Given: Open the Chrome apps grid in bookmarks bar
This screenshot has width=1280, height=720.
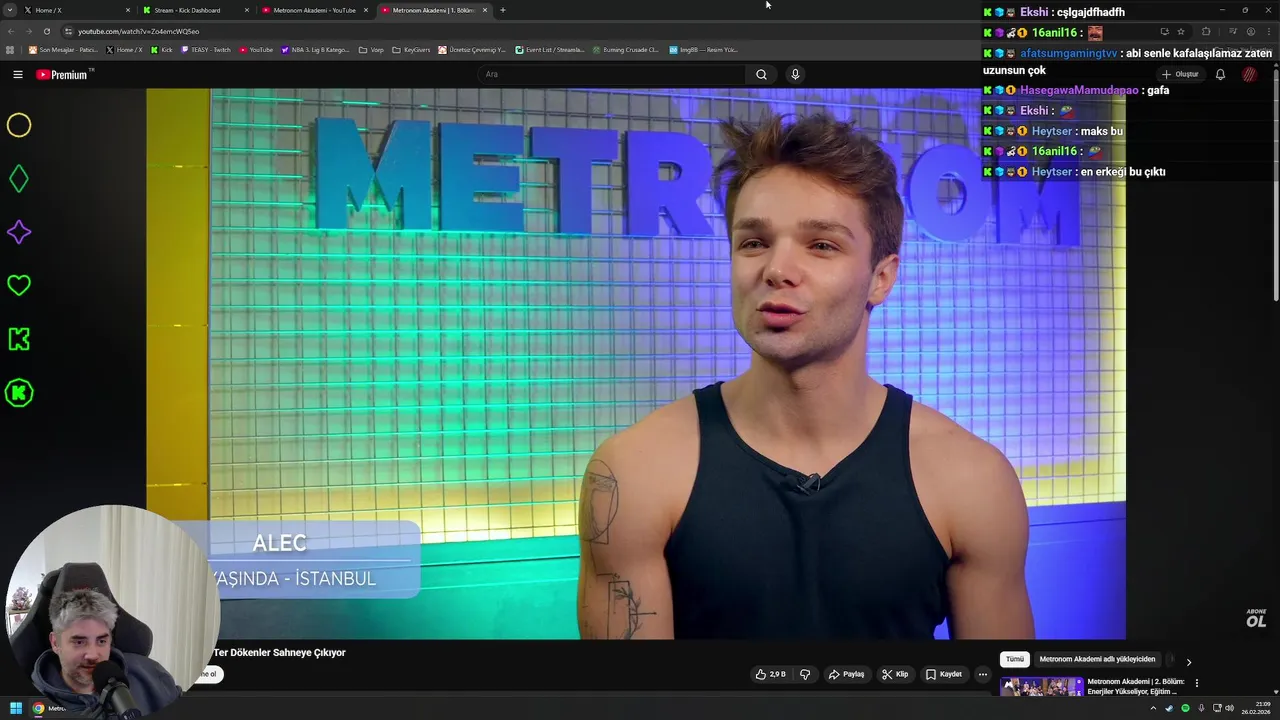Looking at the screenshot, I should pyautogui.click(x=10, y=49).
